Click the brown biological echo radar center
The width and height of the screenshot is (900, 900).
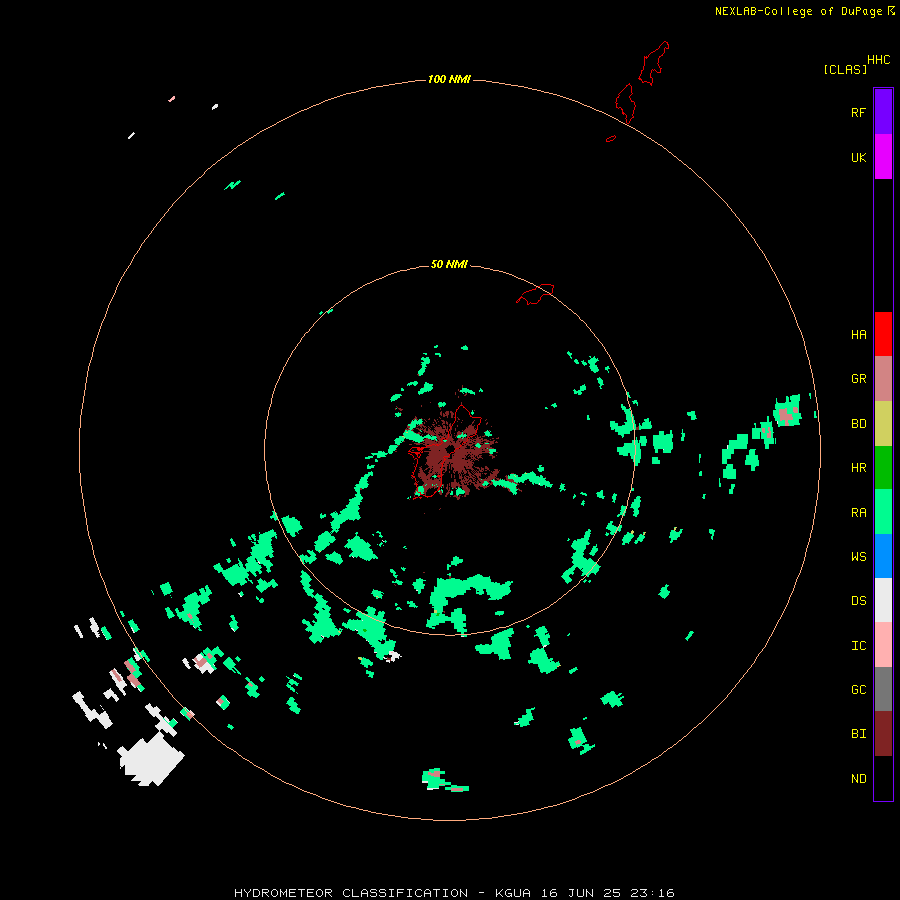pyautogui.click(x=453, y=451)
